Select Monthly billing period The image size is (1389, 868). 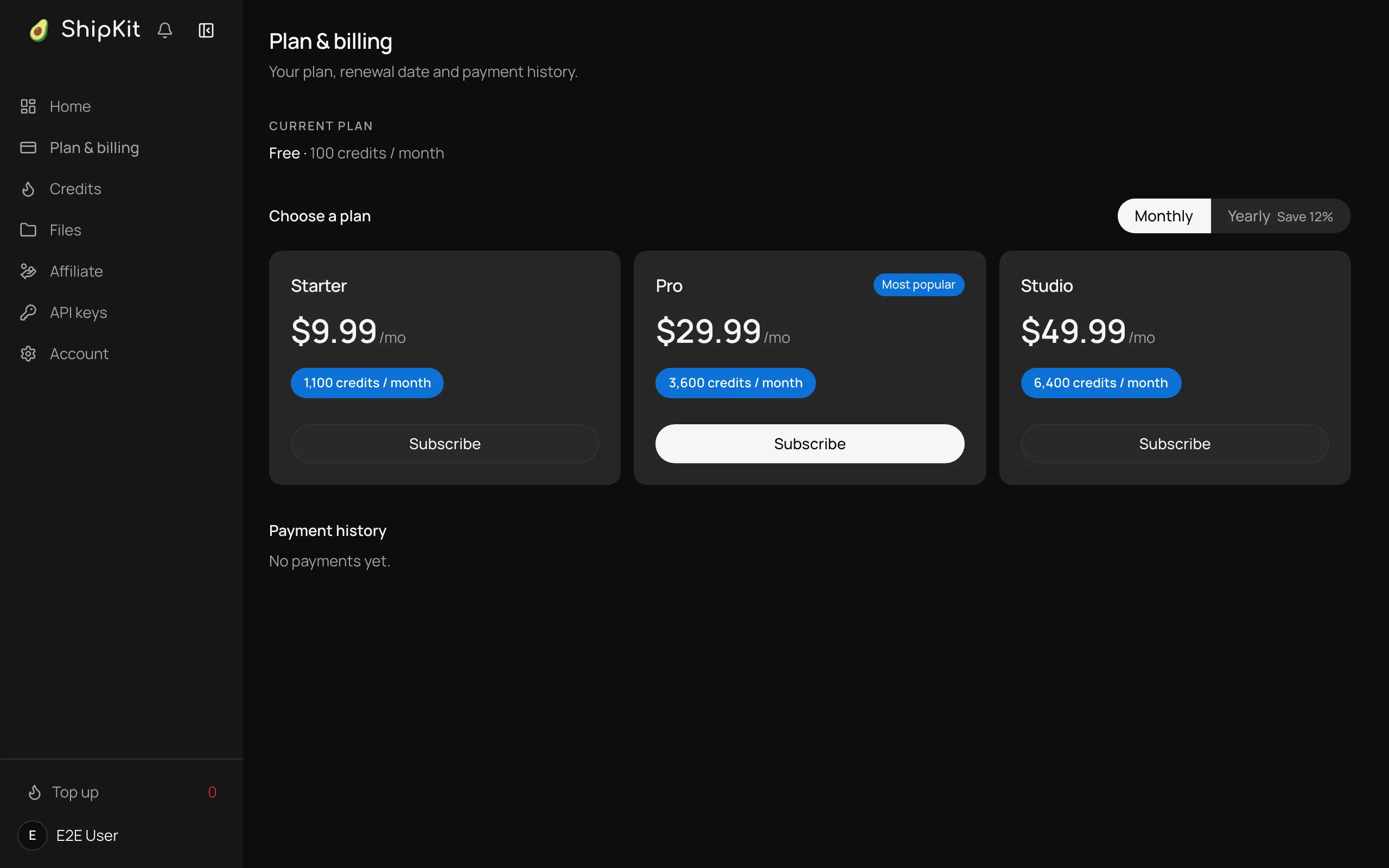pyautogui.click(x=1163, y=216)
